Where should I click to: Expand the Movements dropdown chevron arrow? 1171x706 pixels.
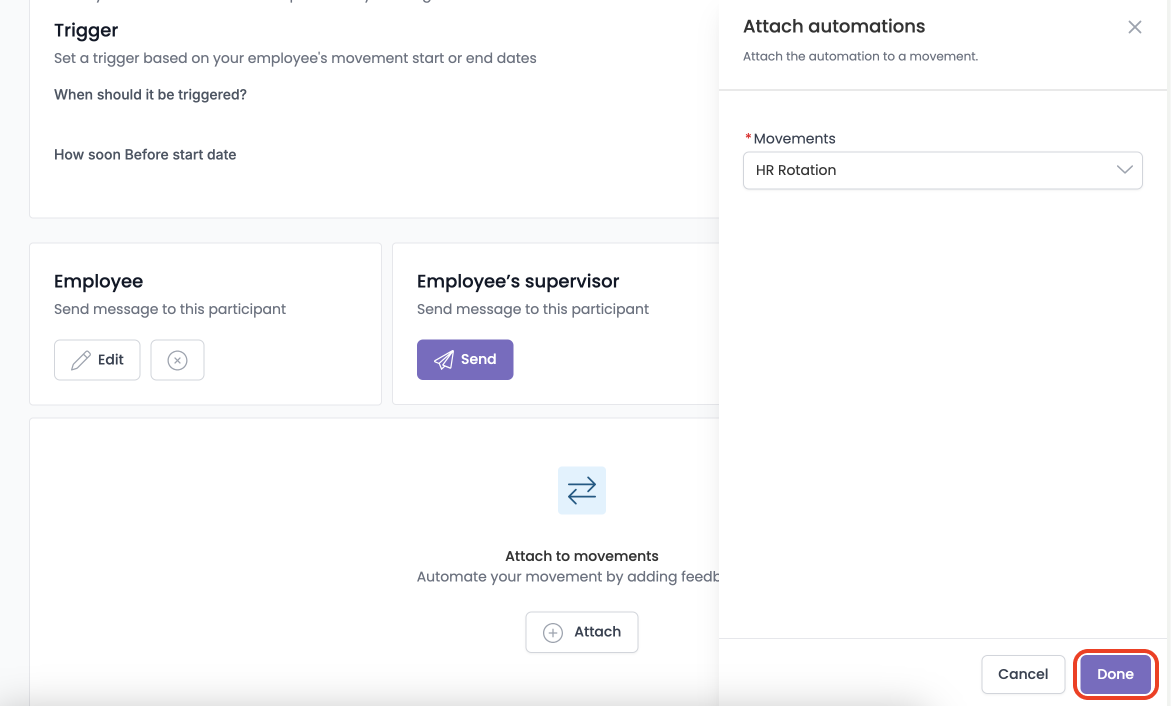[1124, 170]
